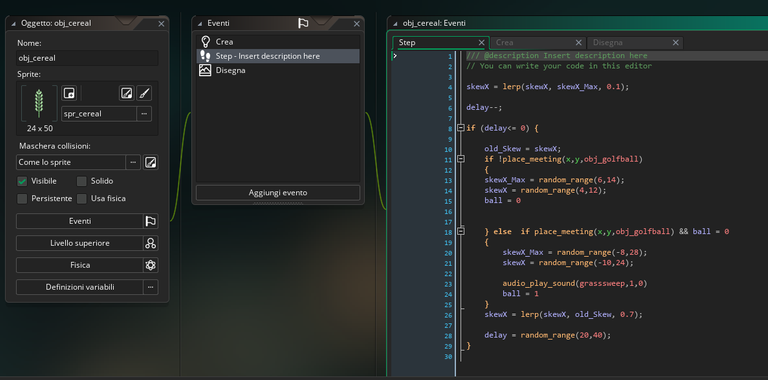The height and width of the screenshot is (380, 768).
Task: Collapse code fold at line 18
Action: [x=460, y=231]
